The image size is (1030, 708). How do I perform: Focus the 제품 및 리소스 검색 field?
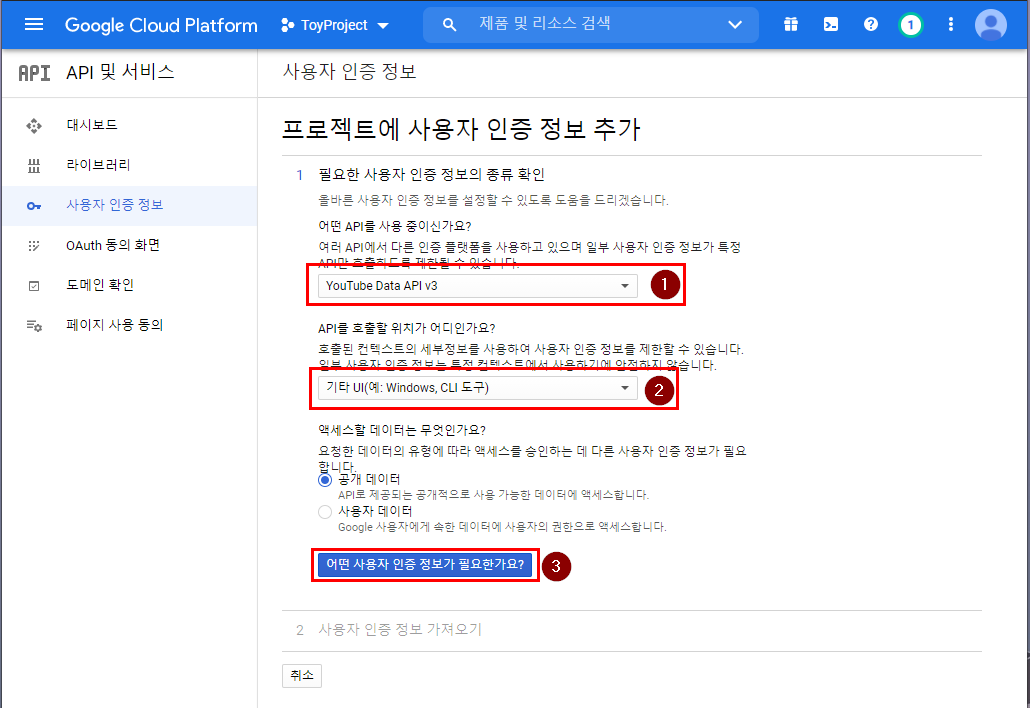coord(591,24)
